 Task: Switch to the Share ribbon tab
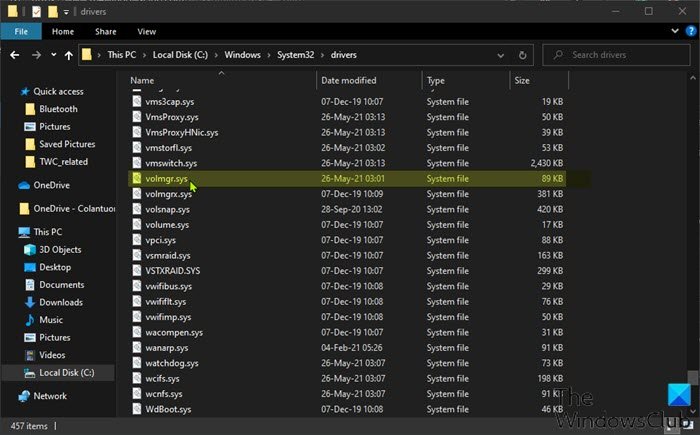click(x=104, y=31)
